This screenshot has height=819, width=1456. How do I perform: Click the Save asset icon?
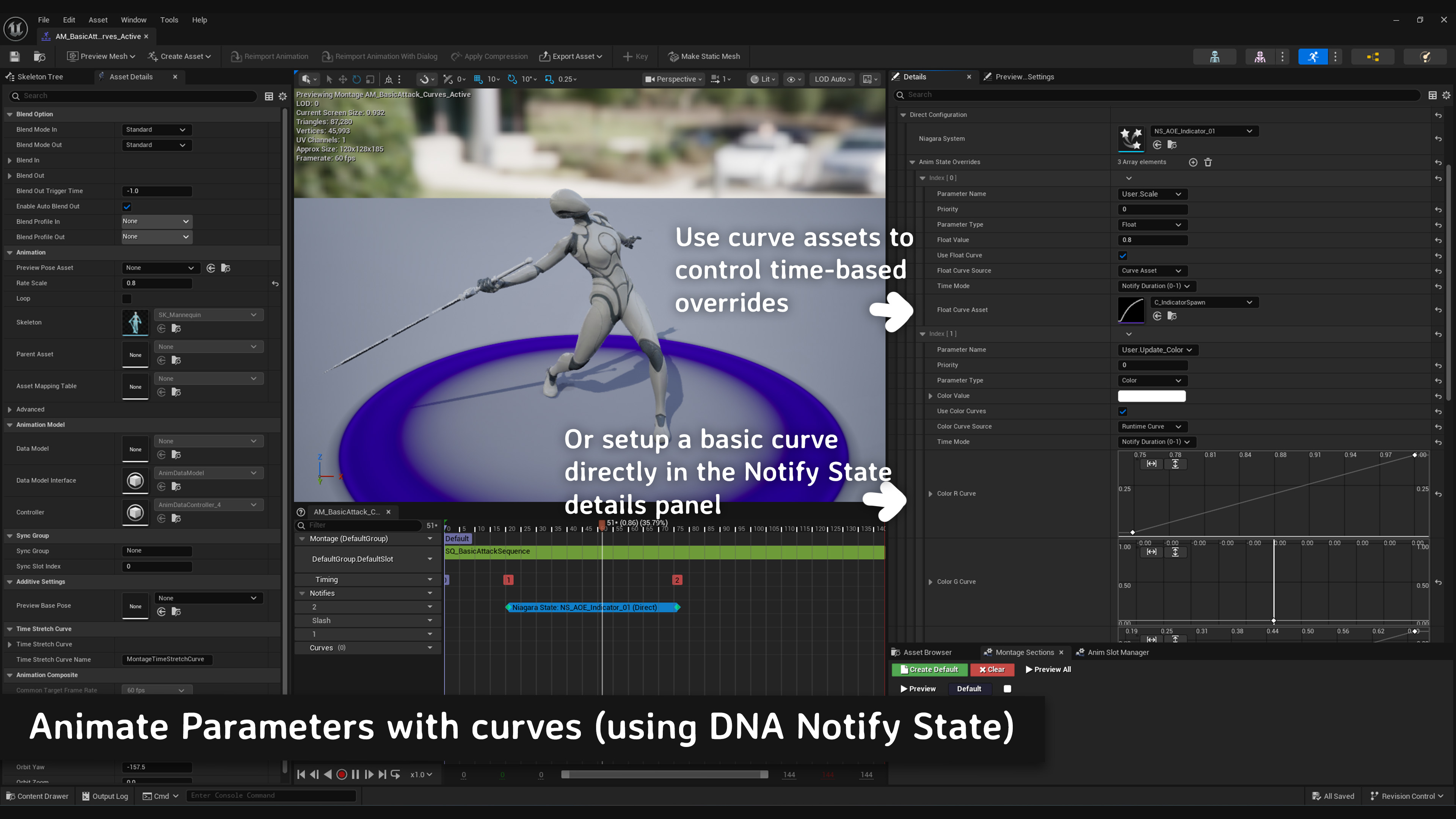(x=14, y=56)
